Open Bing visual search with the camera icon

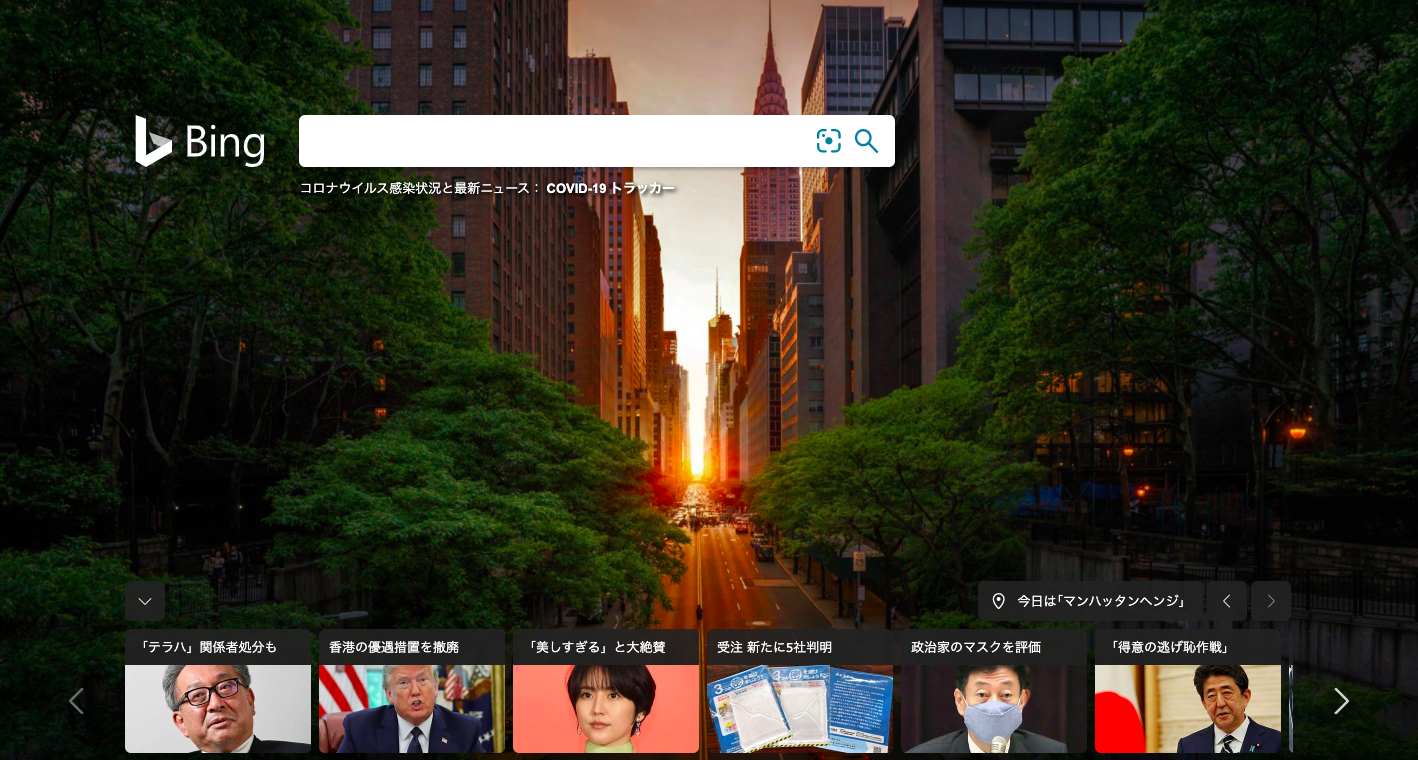tap(829, 141)
